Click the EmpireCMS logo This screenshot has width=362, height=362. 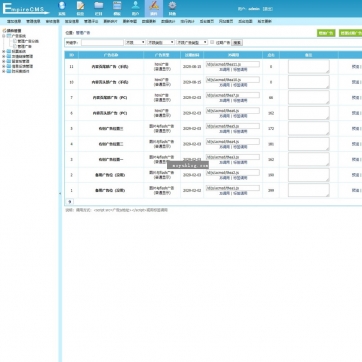(x=25, y=9)
